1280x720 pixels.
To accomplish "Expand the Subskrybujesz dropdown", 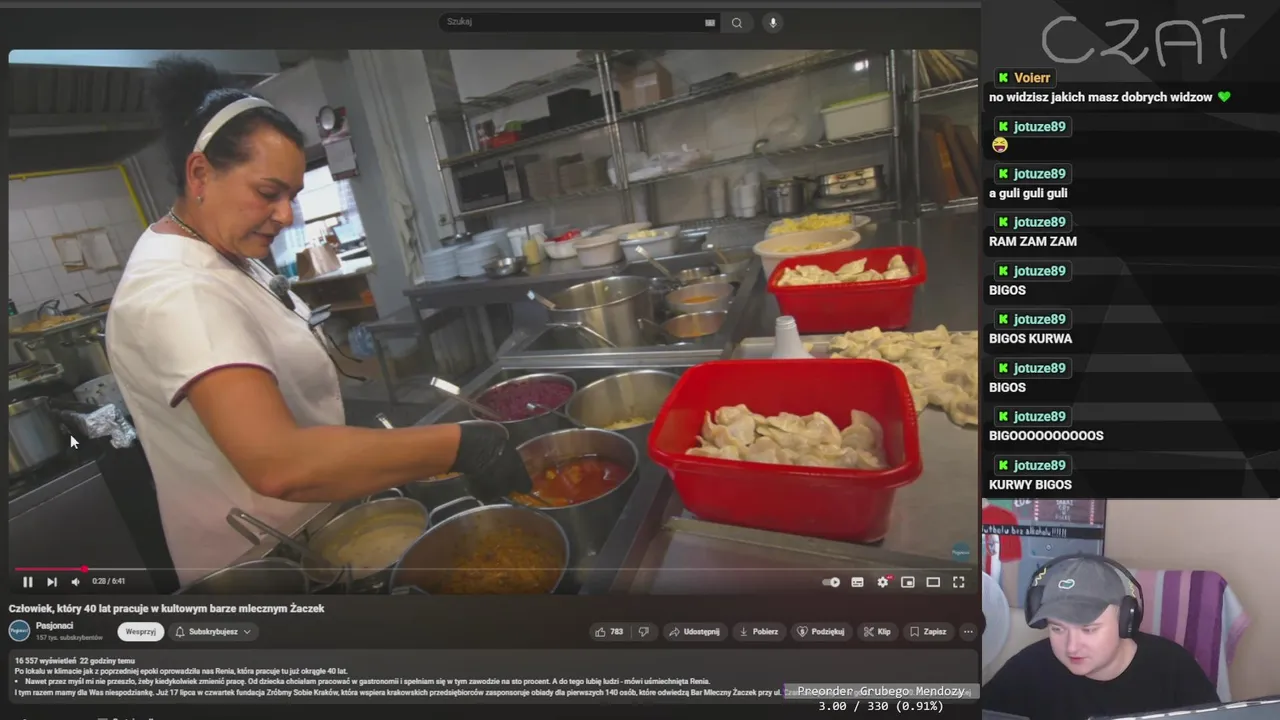I will pyautogui.click(x=212, y=632).
